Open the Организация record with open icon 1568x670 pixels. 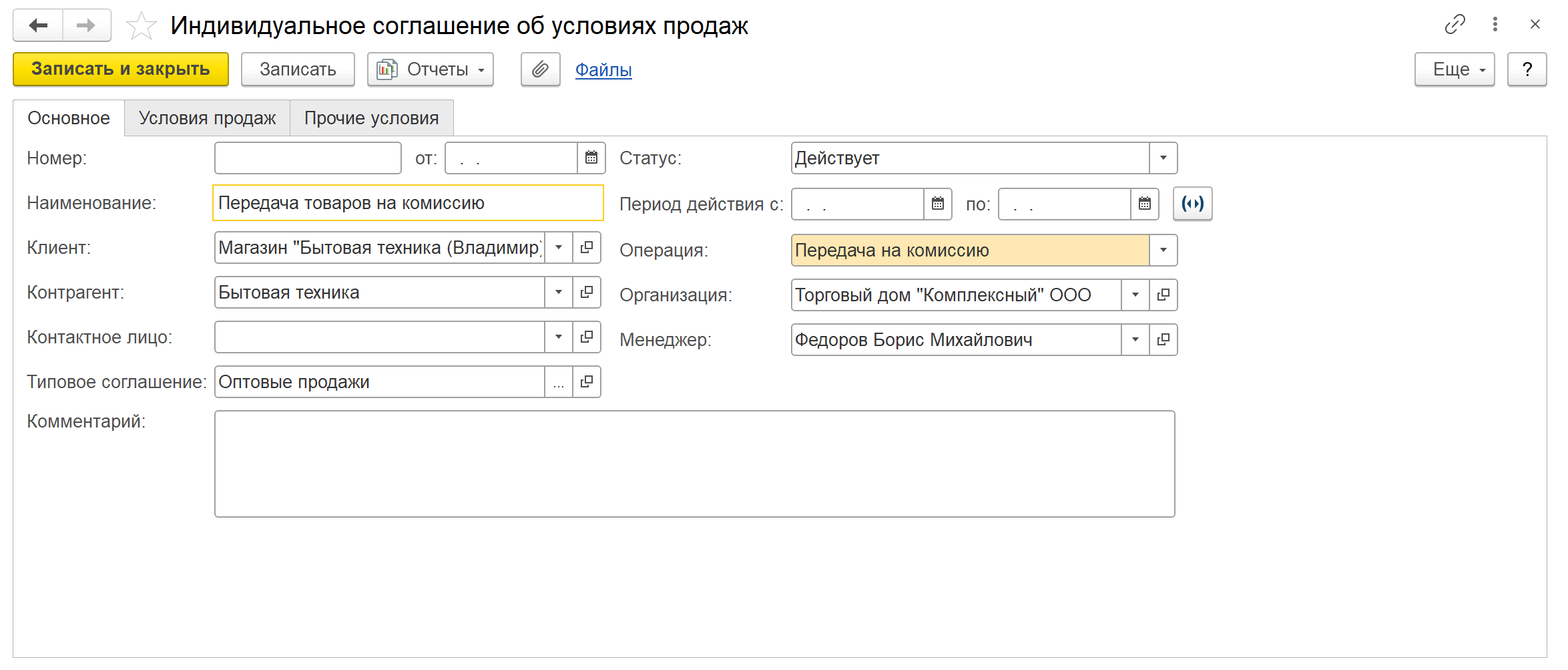pos(1163,295)
